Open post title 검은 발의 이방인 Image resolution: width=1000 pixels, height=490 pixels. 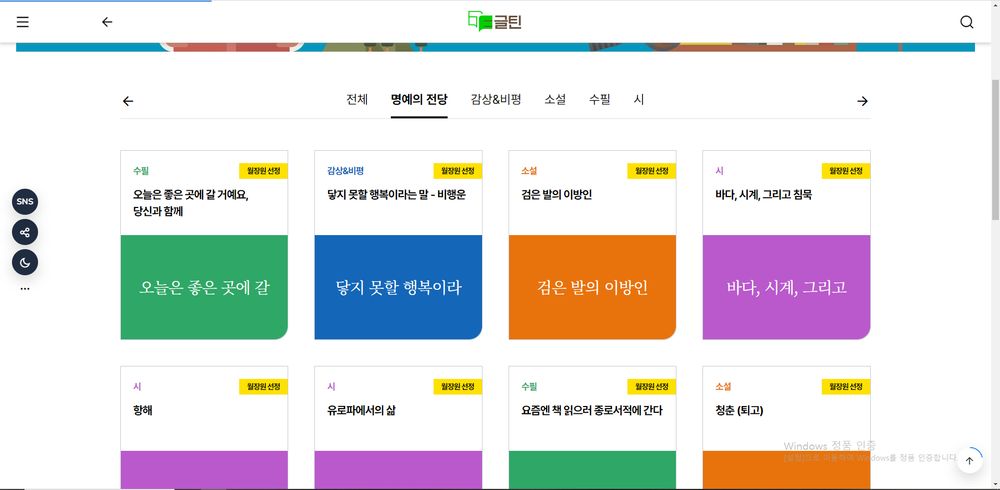tap(557, 195)
